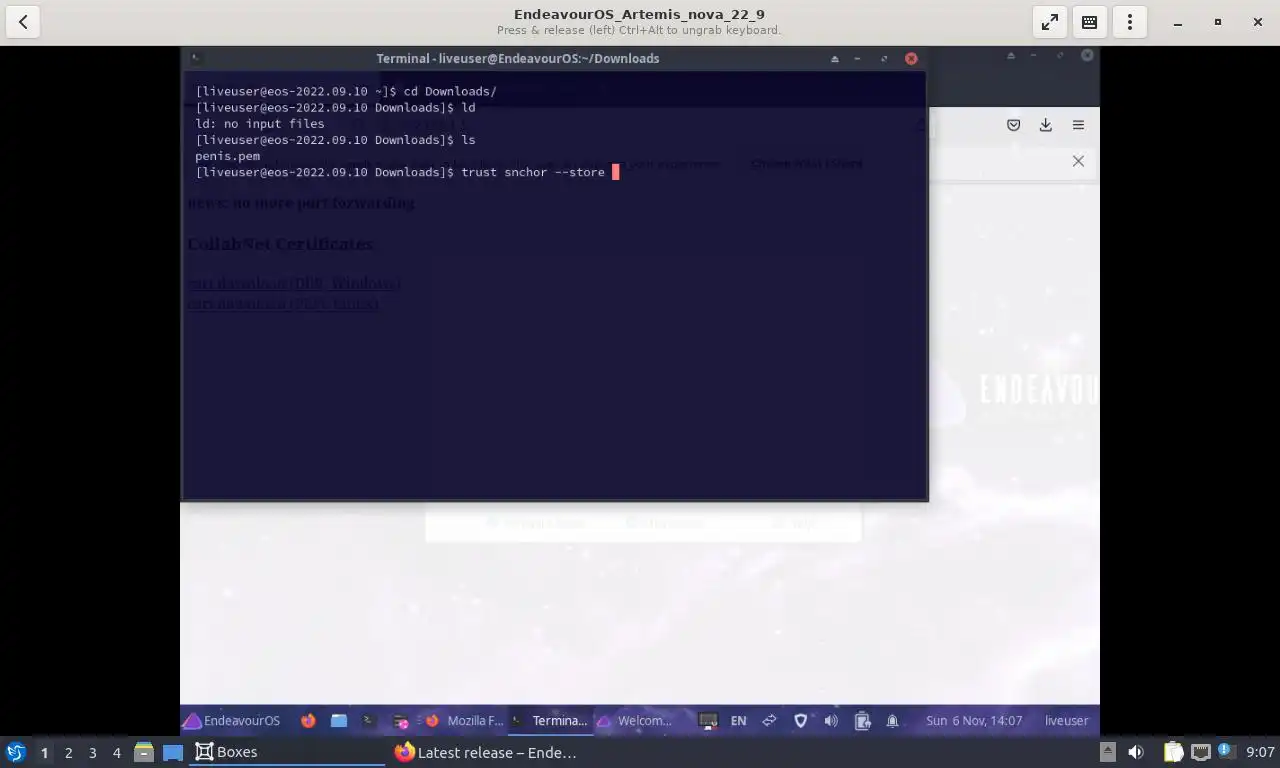The image size is (1280, 768).
Task: Open the EndeavourOS application menu in guest panel
Action: click(x=232, y=720)
